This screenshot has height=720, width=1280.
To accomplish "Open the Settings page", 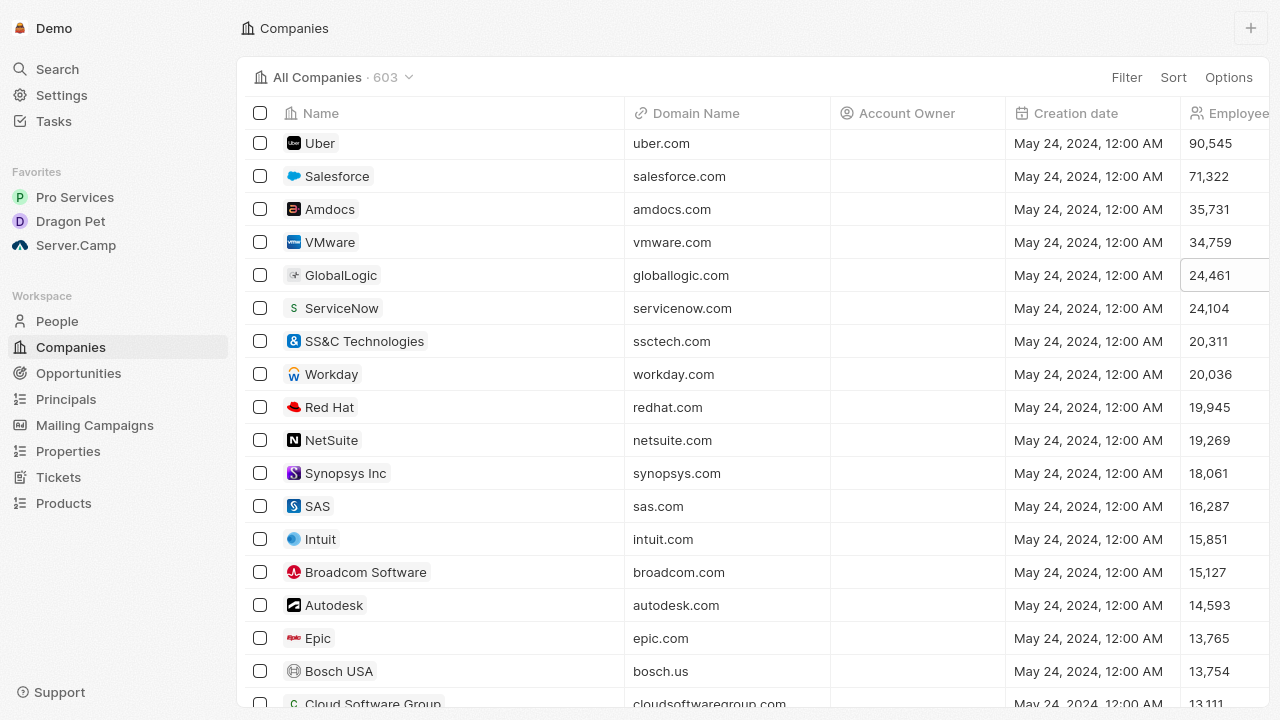I will (x=118, y=95).
